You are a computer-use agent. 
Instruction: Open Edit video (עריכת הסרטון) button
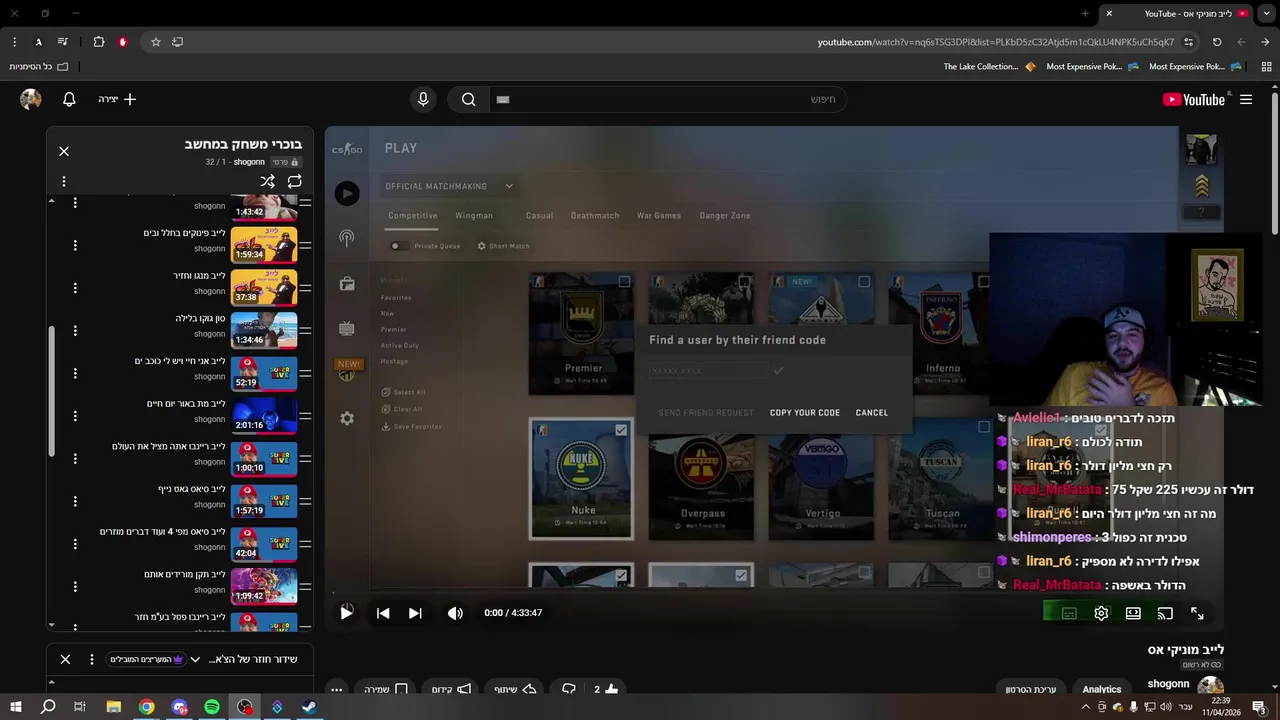tap(1031, 689)
